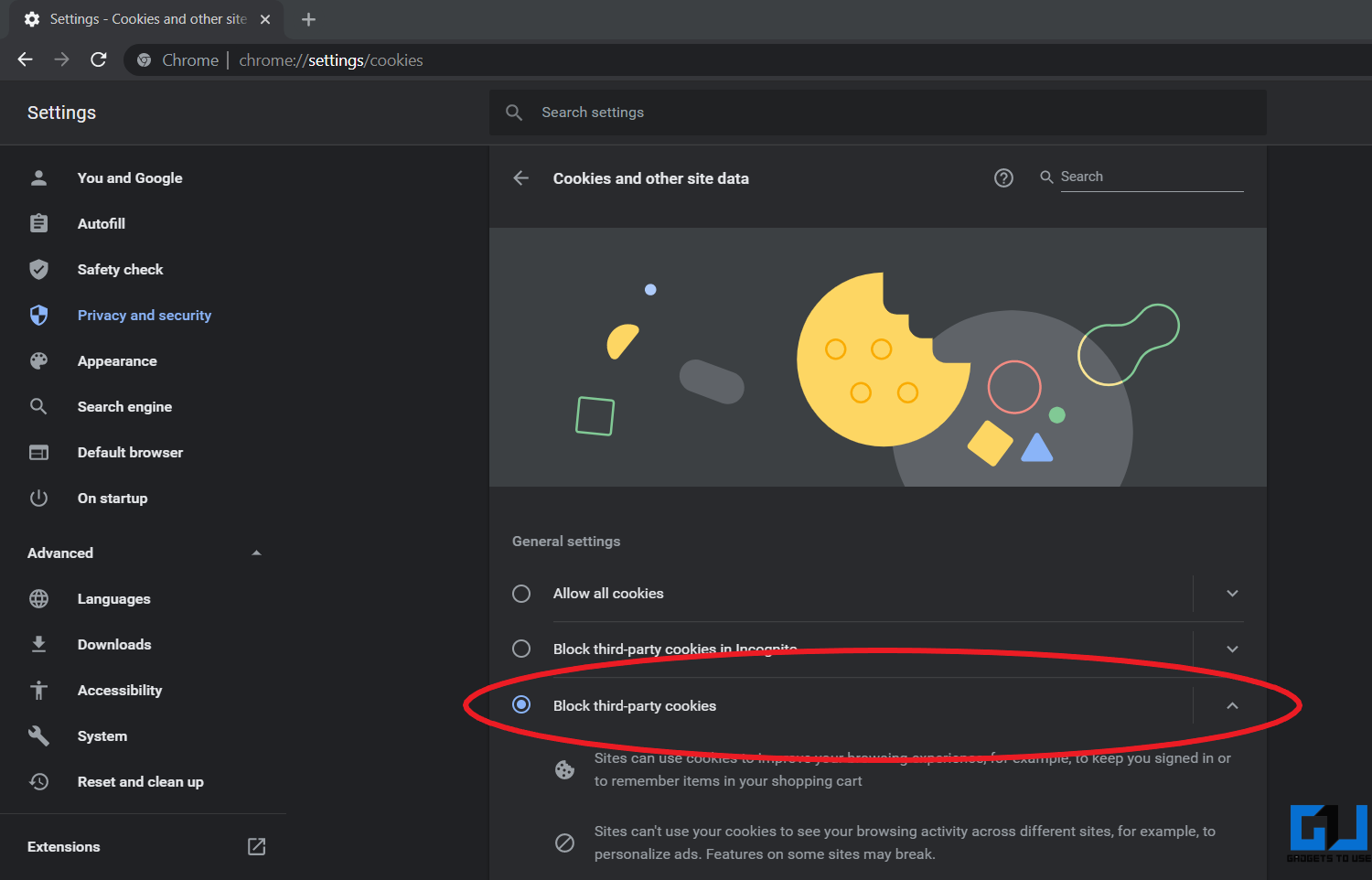Viewport: 1372px width, 880px height.
Task: Click the wrench icon for System
Action: click(x=38, y=735)
